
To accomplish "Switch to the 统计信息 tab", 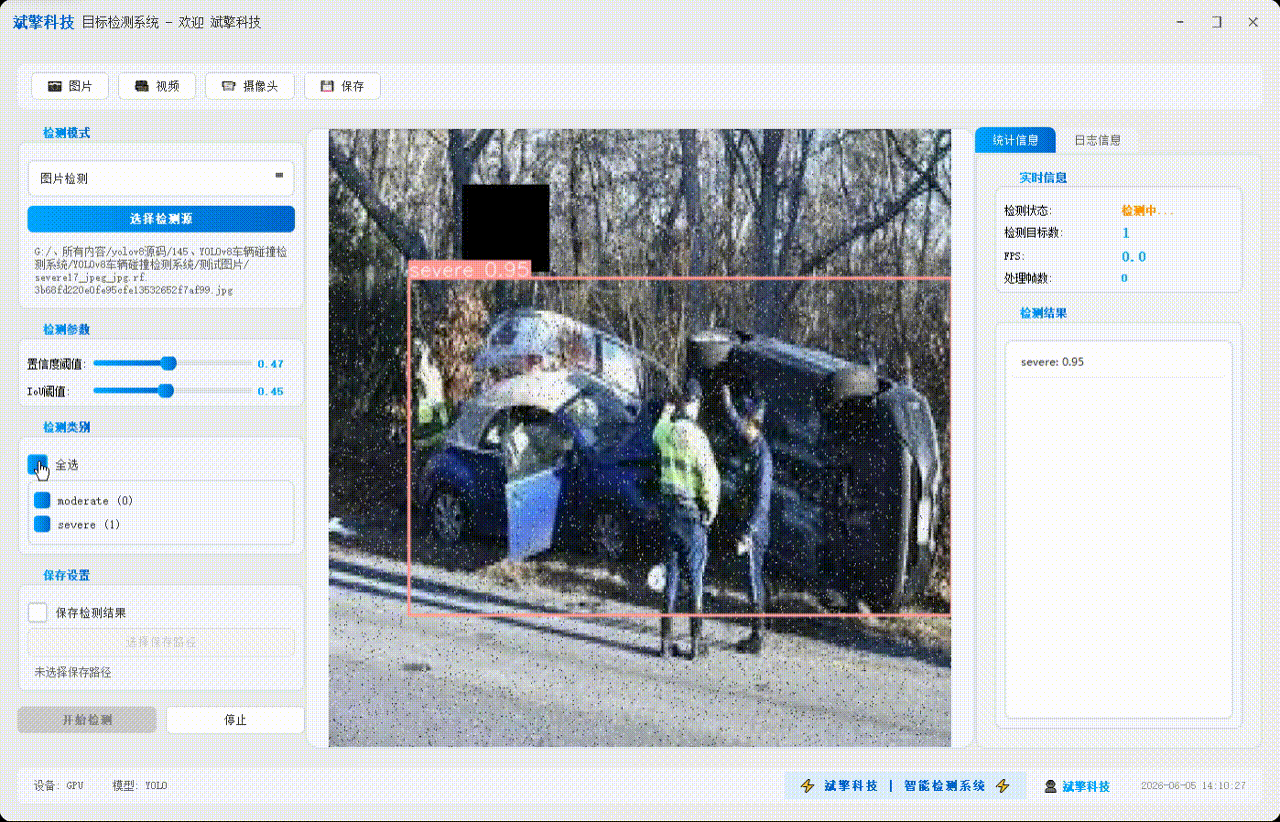I will pyautogui.click(x=1015, y=140).
